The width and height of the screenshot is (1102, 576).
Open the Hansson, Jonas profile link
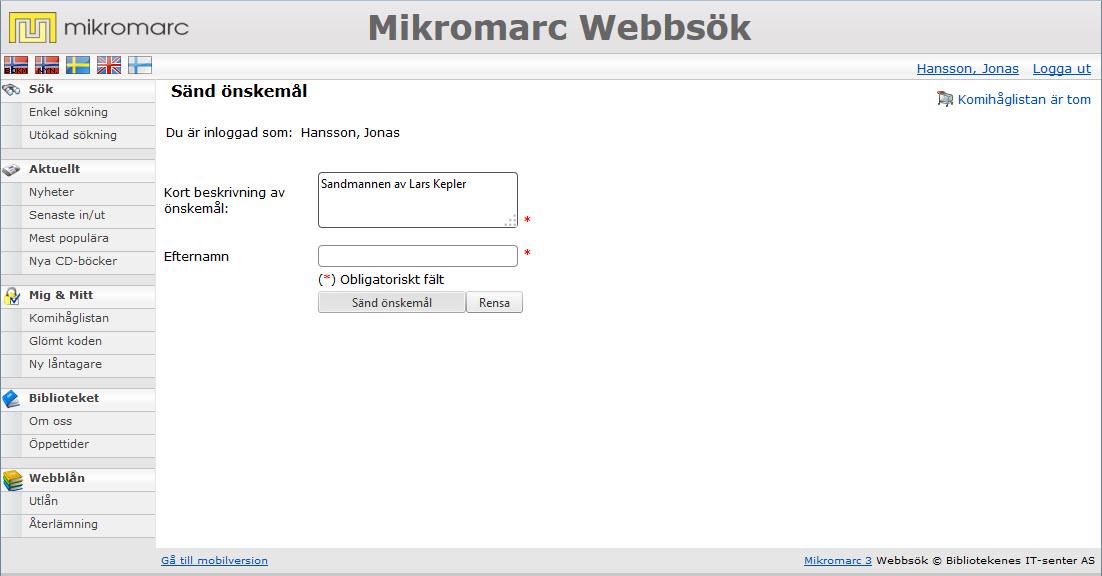click(x=967, y=69)
